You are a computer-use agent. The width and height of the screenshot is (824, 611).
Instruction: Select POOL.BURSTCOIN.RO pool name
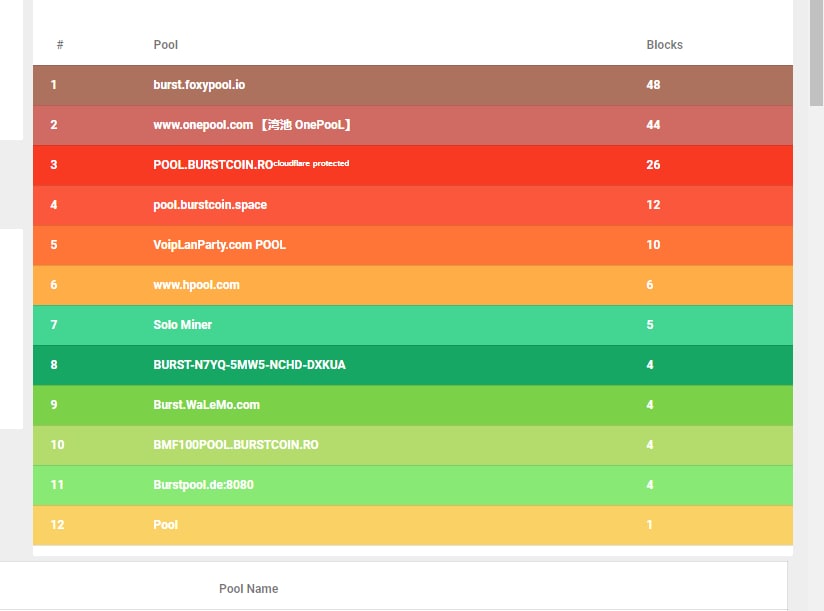coord(213,164)
